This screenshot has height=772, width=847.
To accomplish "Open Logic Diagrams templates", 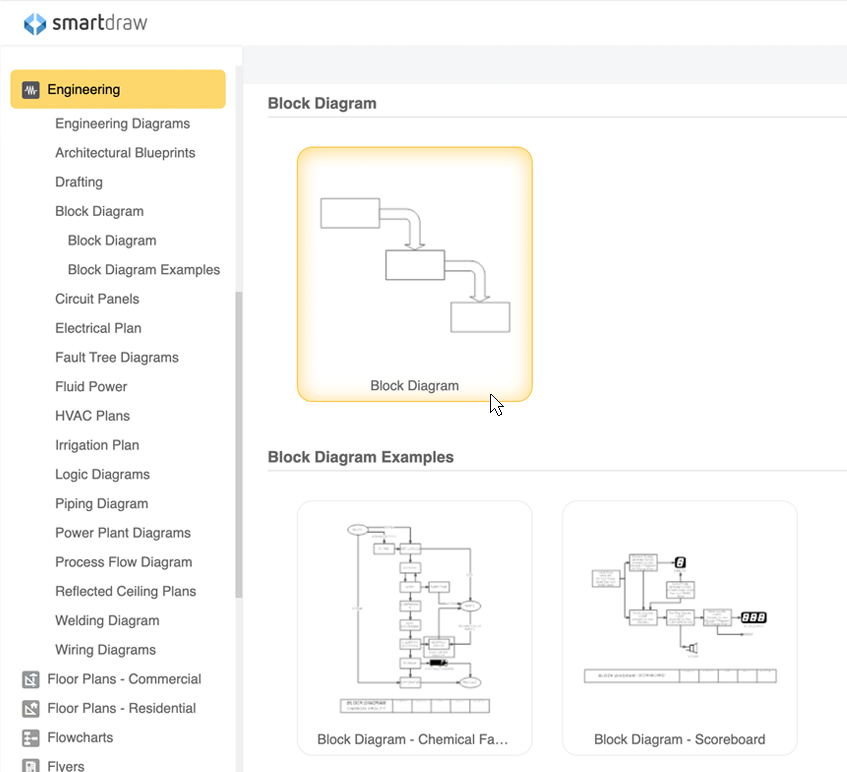I will (103, 474).
